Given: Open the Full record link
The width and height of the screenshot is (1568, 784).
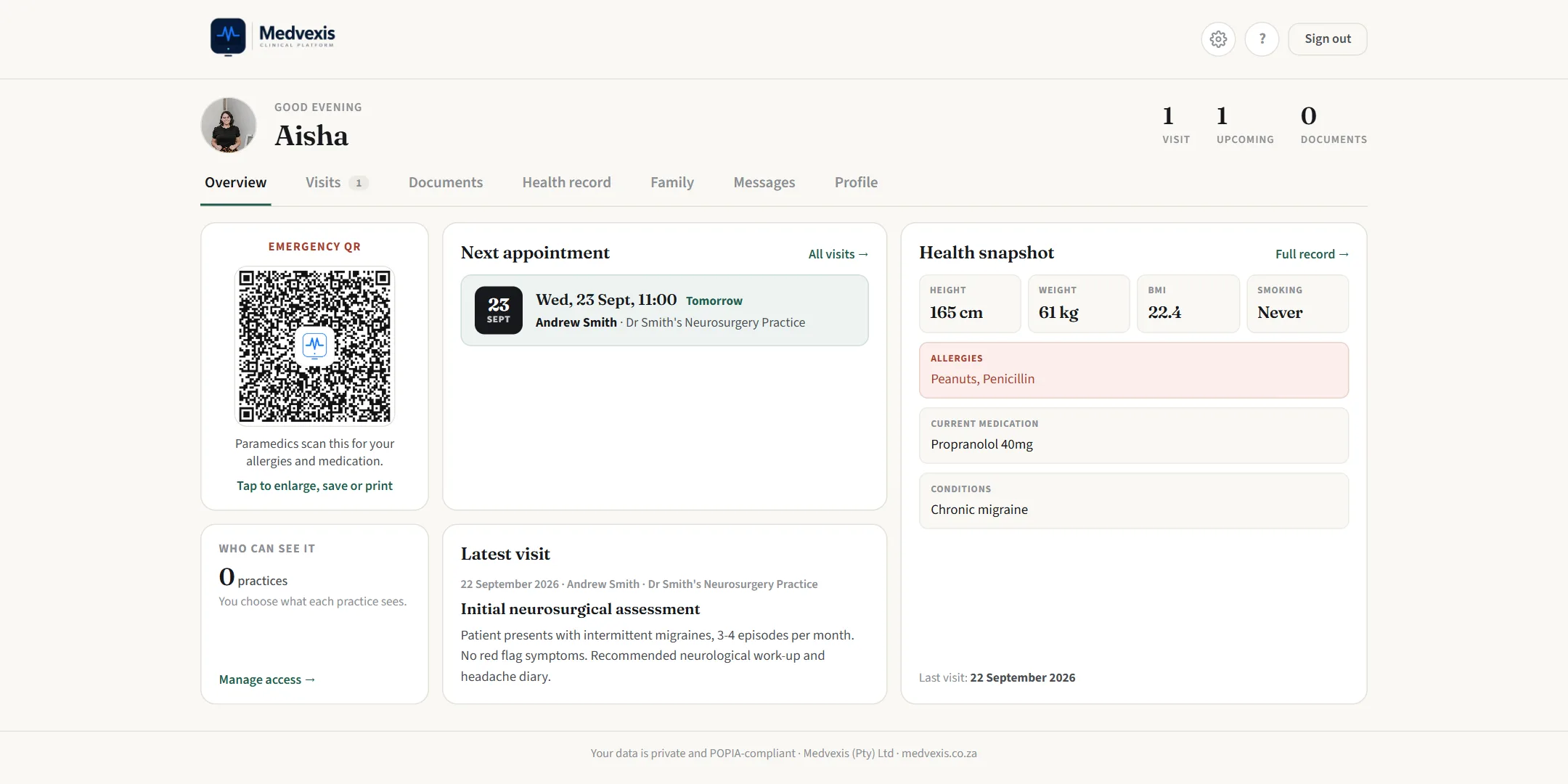Looking at the screenshot, I should coord(1312,254).
